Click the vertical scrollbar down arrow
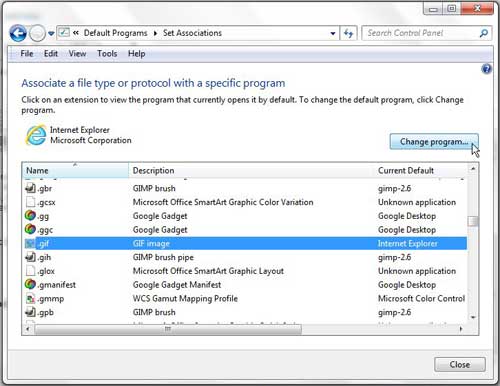 point(473,317)
